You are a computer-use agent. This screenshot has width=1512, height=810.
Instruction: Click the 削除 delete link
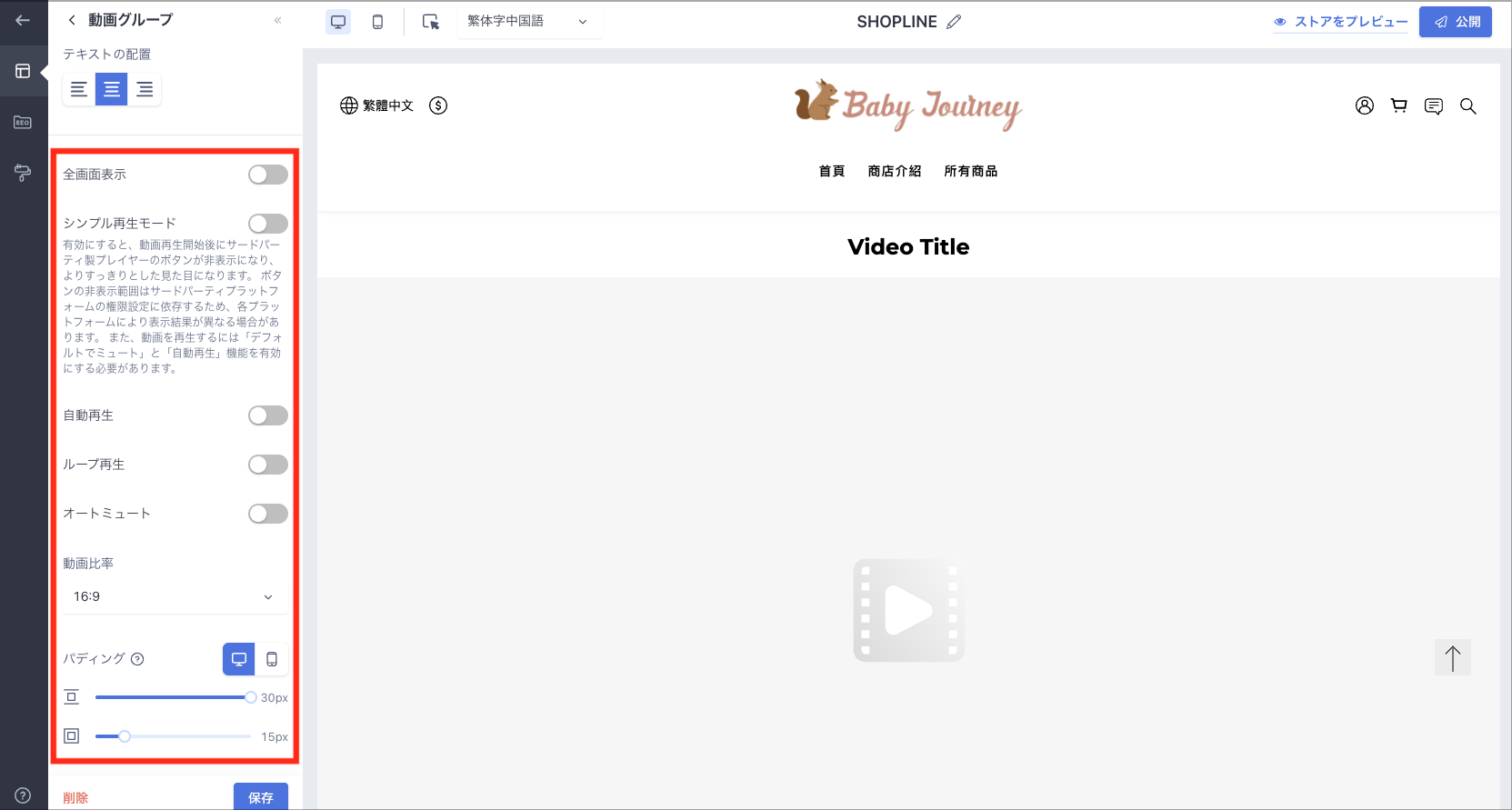click(x=75, y=797)
